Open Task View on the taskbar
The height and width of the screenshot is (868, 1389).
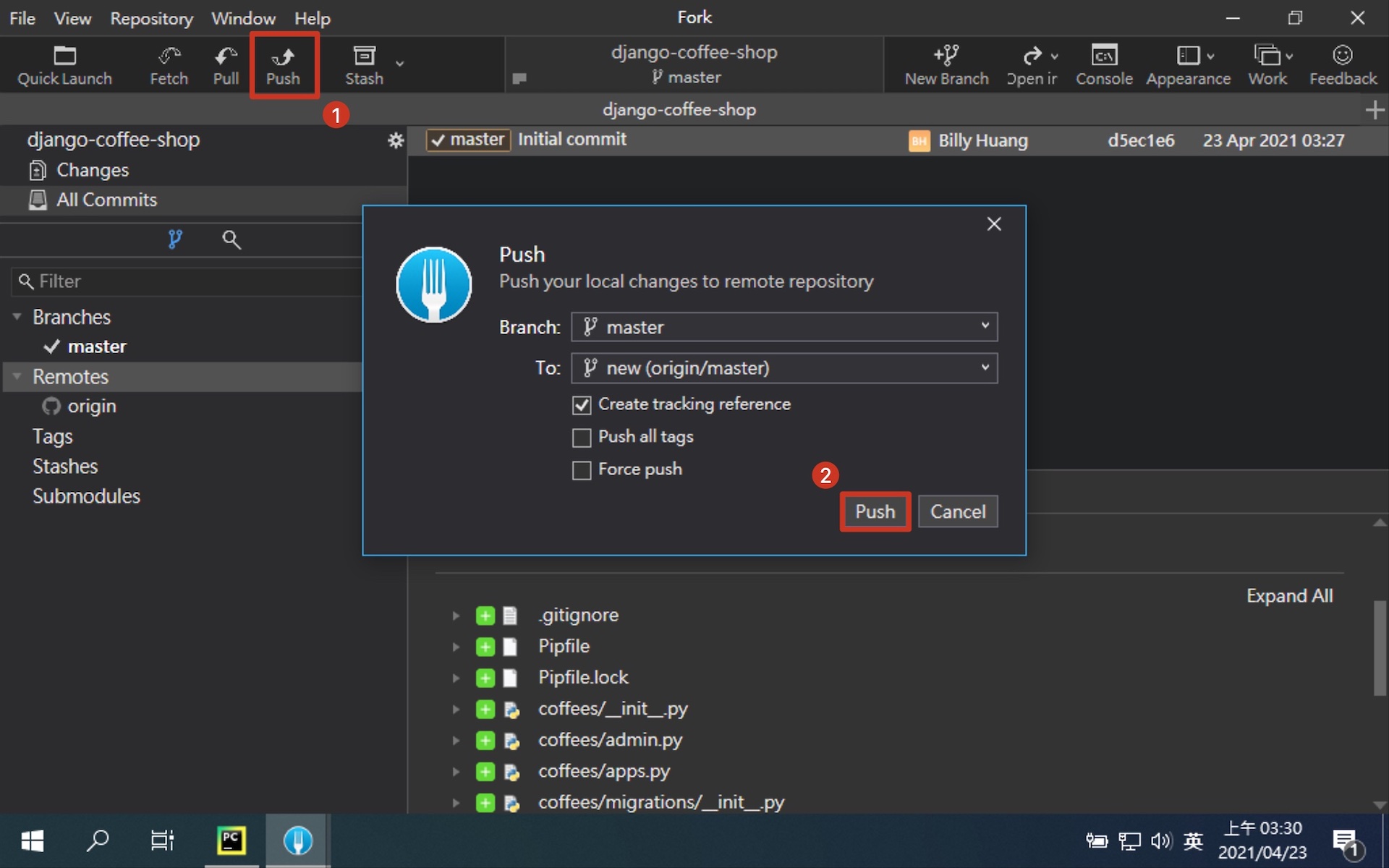(x=162, y=841)
